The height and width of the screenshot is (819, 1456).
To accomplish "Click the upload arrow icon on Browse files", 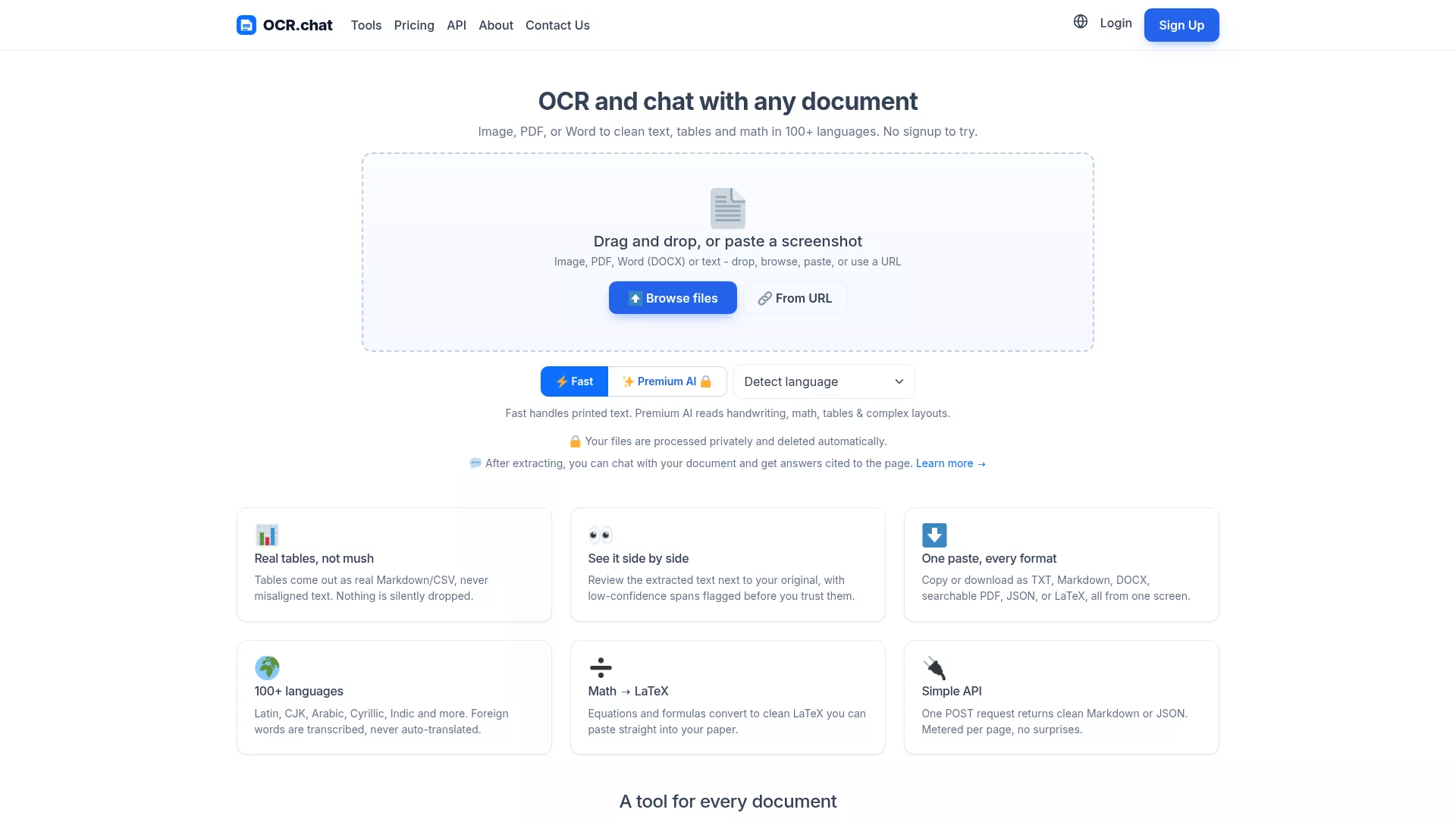I will pyautogui.click(x=635, y=298).
